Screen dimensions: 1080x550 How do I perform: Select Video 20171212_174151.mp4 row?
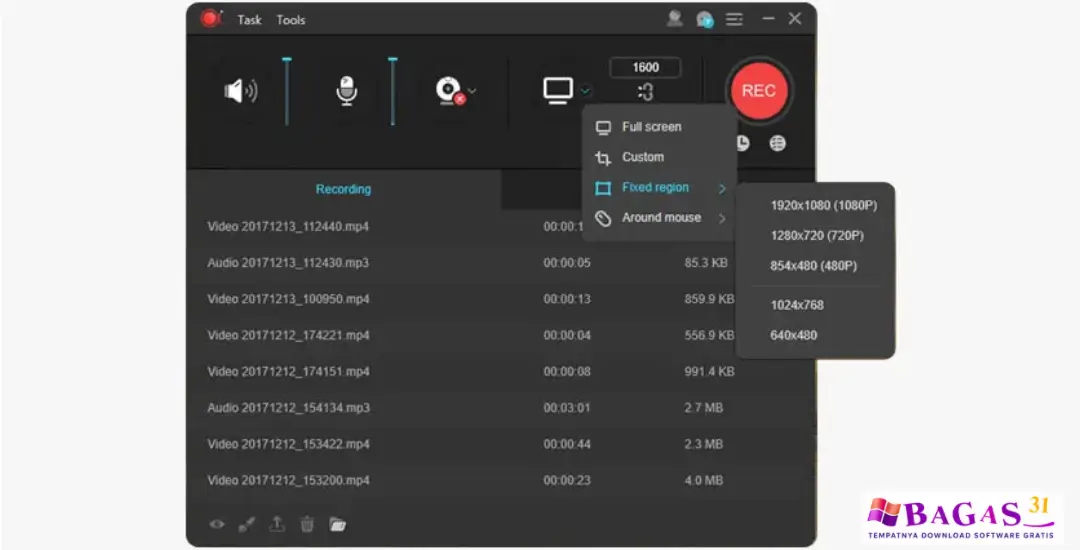coord(501,372)
